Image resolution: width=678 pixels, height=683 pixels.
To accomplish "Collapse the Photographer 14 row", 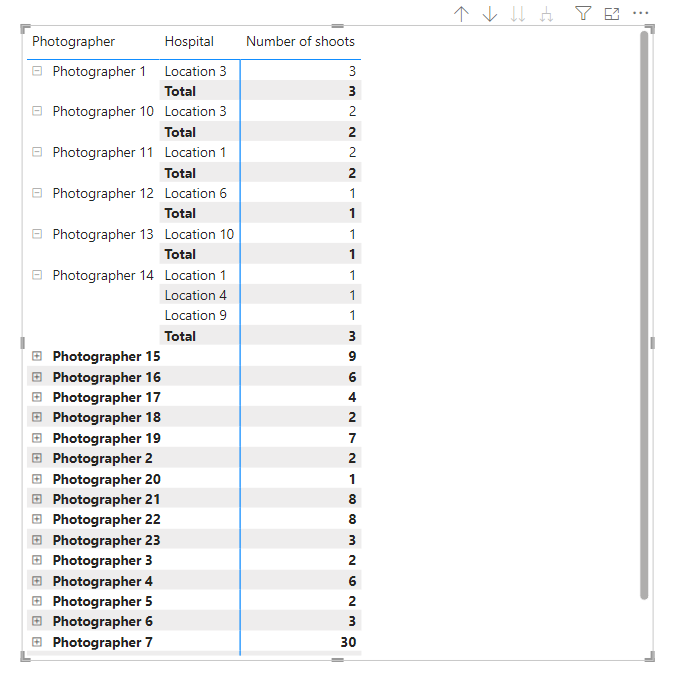I will coord(37,275).
